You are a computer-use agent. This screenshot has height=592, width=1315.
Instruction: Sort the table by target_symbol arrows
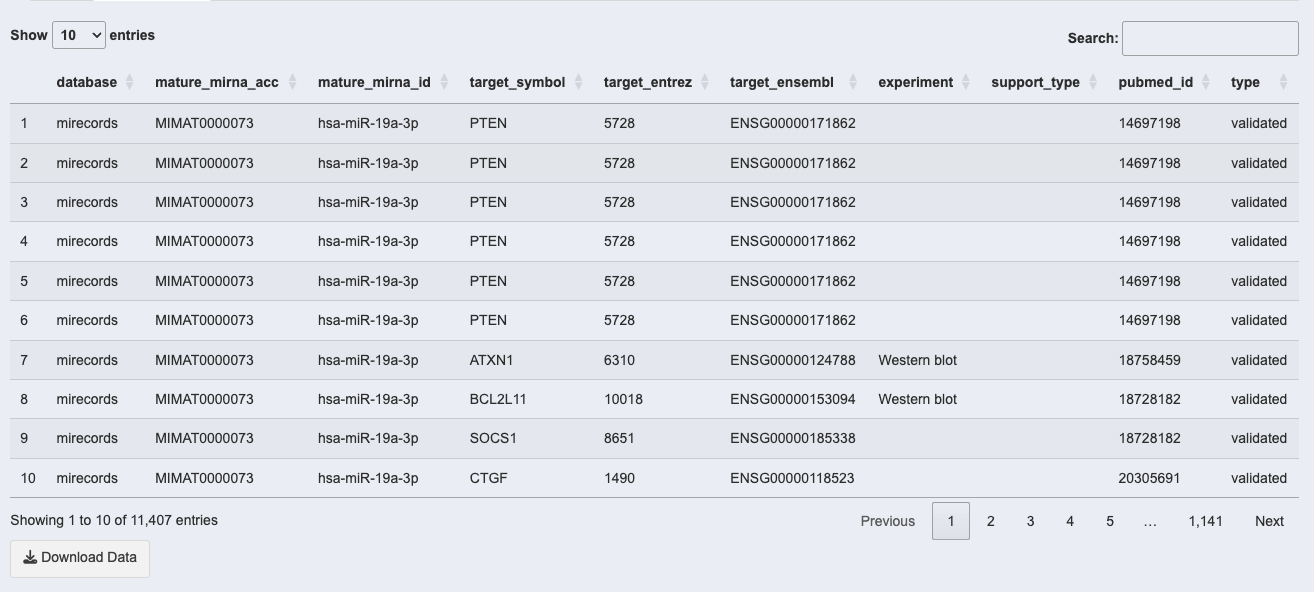pos(579,83)
